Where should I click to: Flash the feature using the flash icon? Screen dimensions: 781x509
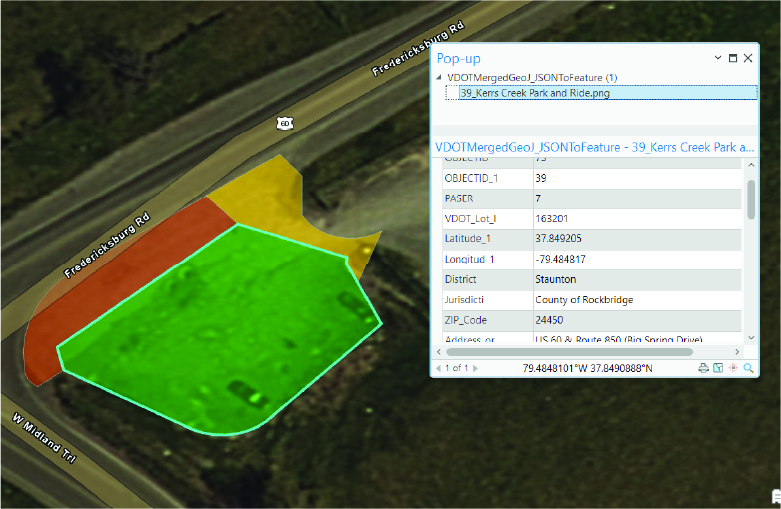tap(733, 368)
